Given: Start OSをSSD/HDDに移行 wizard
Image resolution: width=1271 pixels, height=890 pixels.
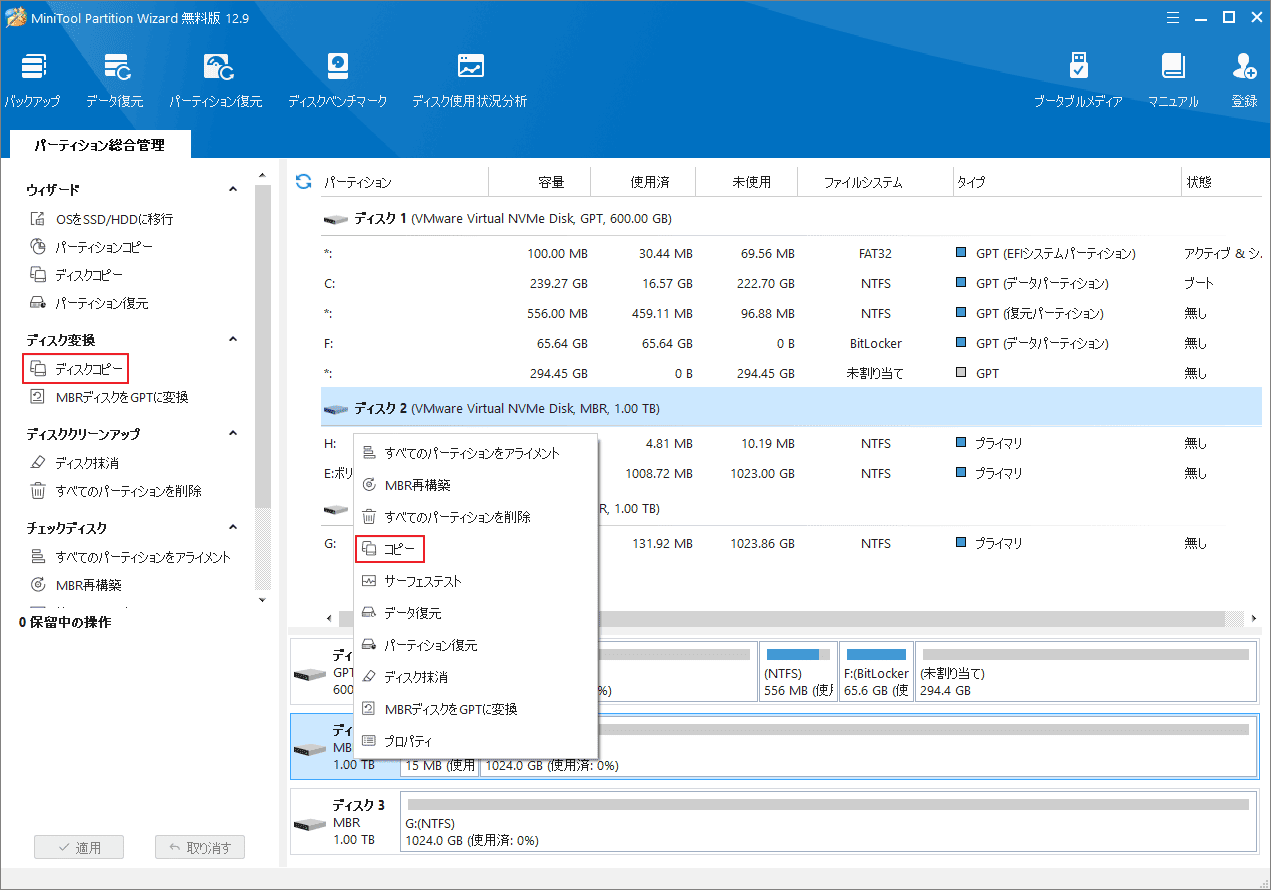Looking at the screenshot, I should point(102,219).
